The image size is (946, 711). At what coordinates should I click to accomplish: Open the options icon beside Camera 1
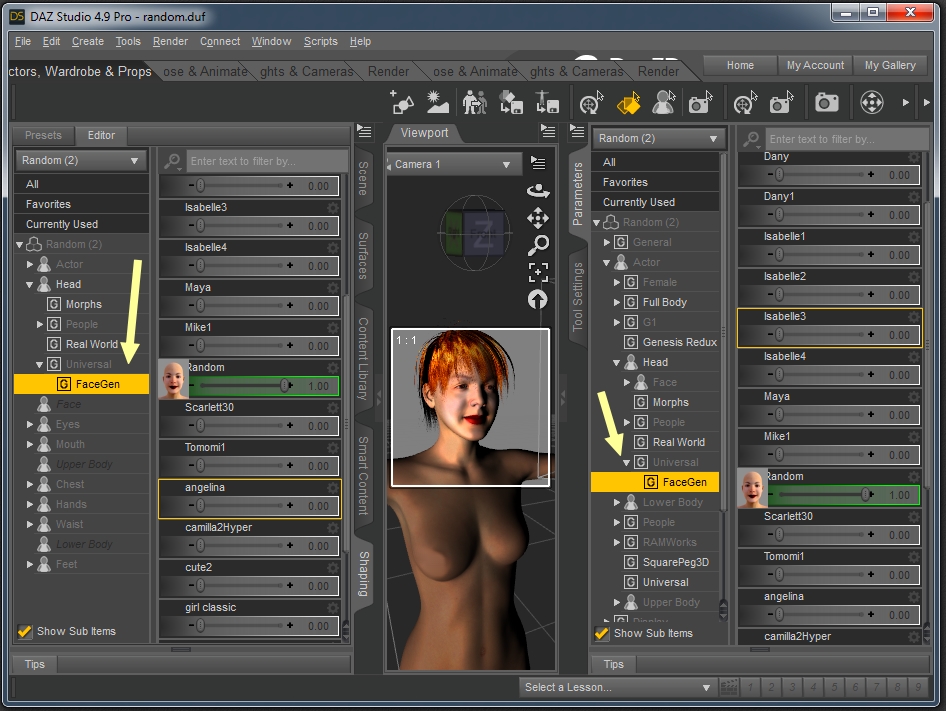(538, 163)
